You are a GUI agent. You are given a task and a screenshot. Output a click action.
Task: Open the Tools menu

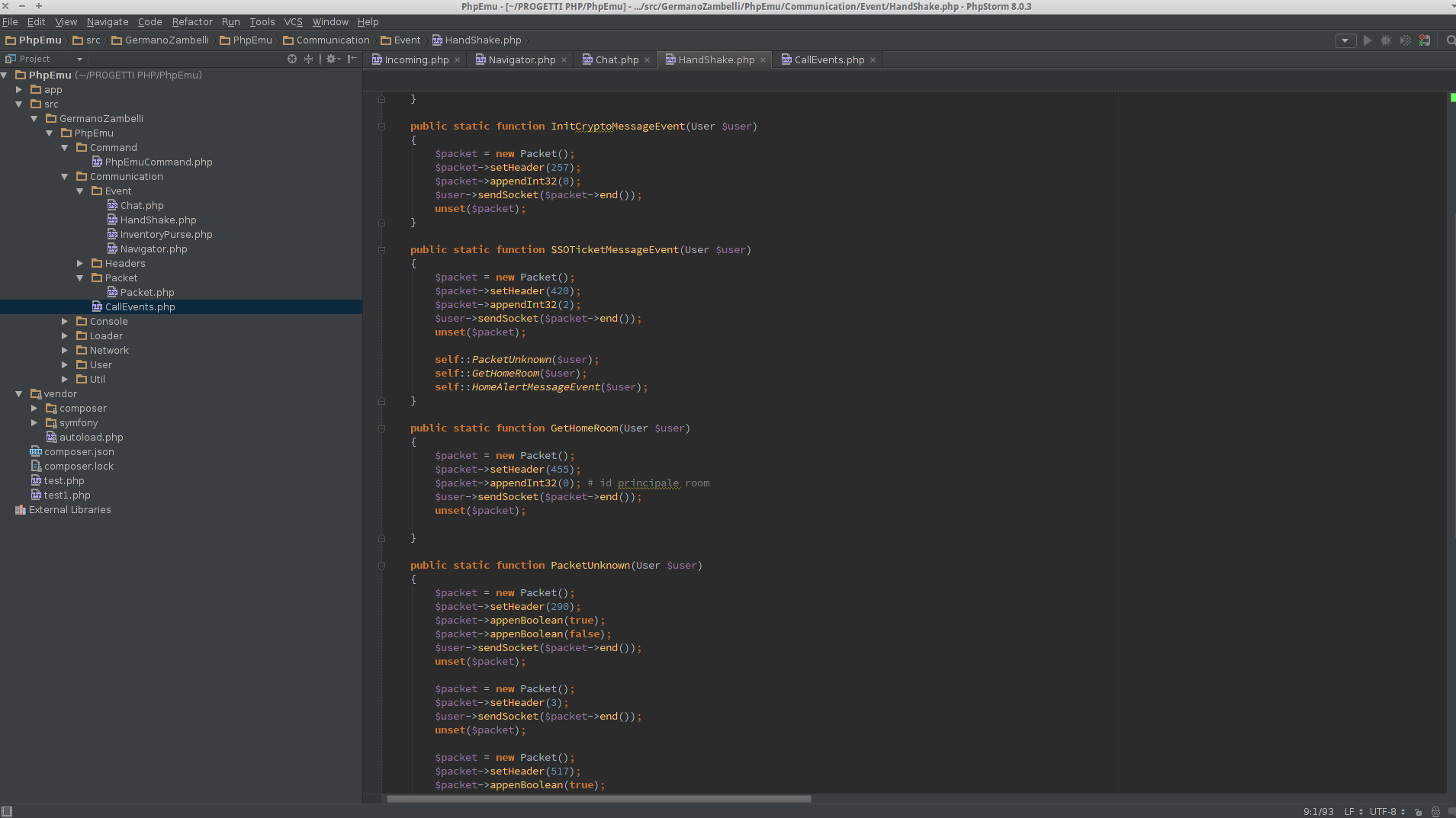click(262, 22)
